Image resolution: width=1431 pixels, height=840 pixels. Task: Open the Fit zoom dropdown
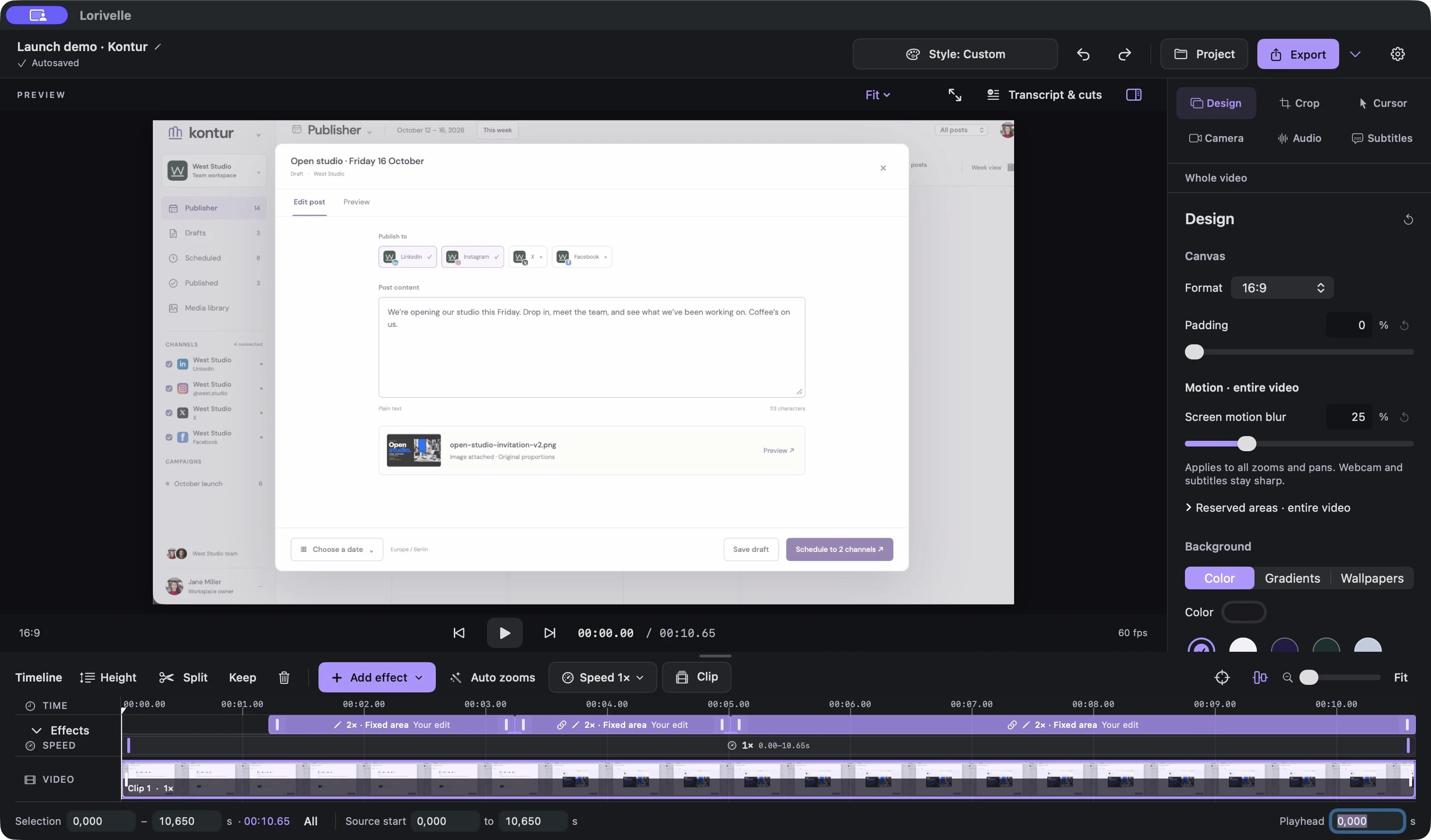[x=878, y=95]
